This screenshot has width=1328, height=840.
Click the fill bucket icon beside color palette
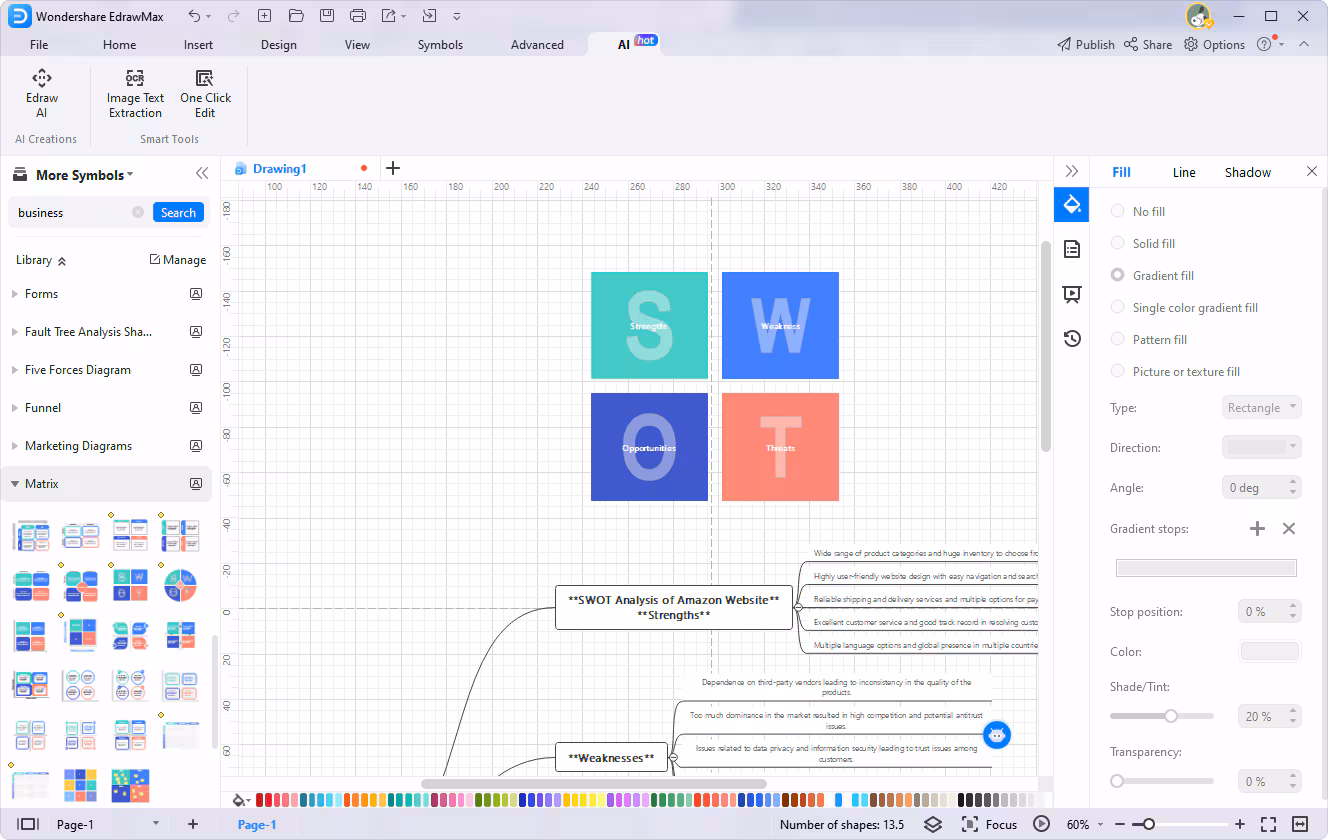pyautogui.click(x=239, y=800)
